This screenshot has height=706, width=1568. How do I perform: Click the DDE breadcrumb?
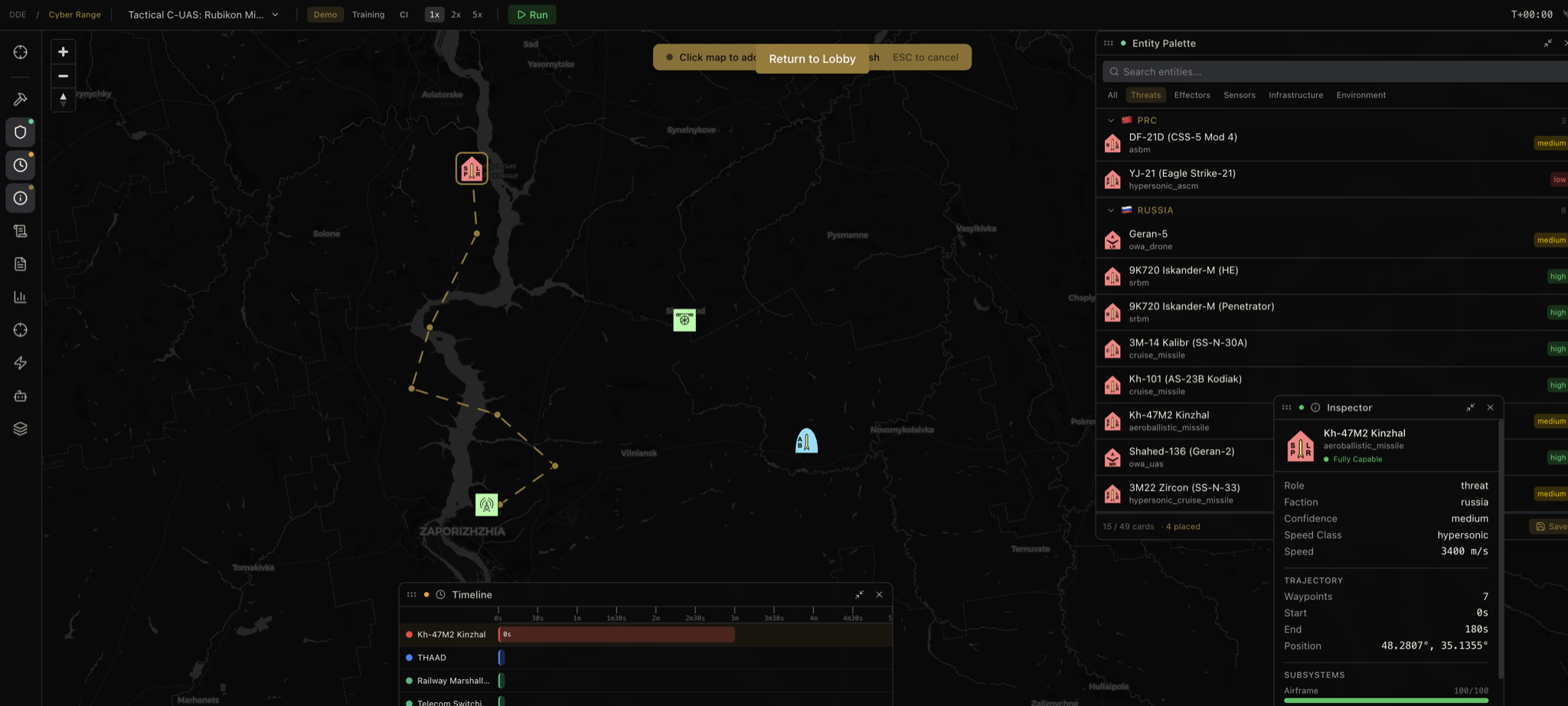click(x=18, y=15)
